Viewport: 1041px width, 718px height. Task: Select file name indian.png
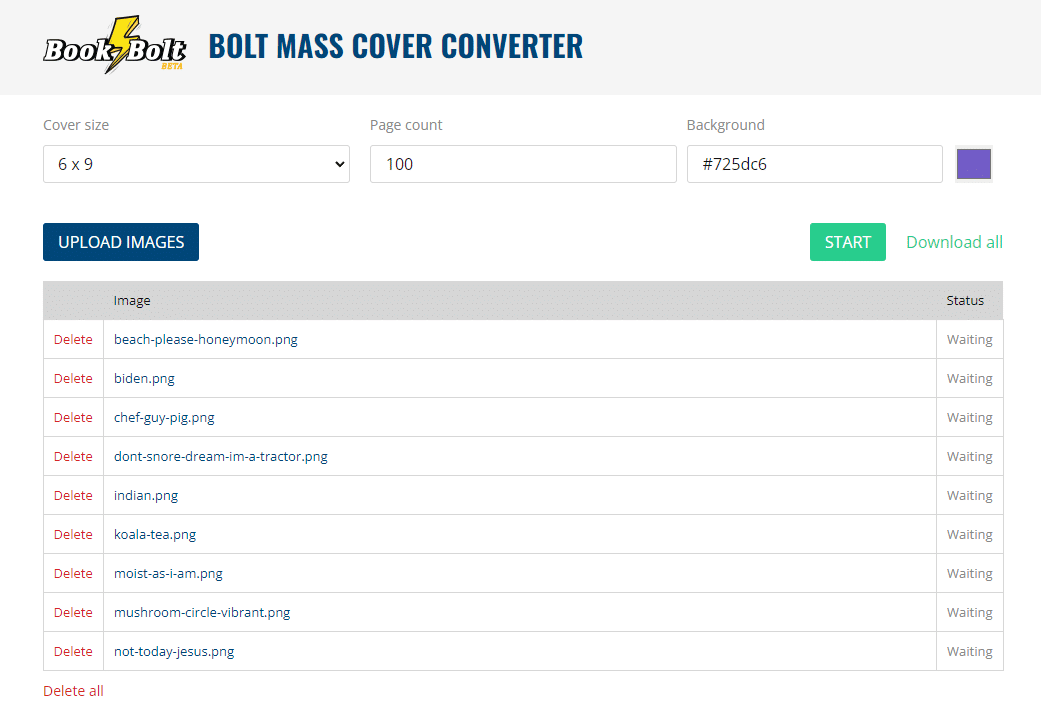(146, 495)
